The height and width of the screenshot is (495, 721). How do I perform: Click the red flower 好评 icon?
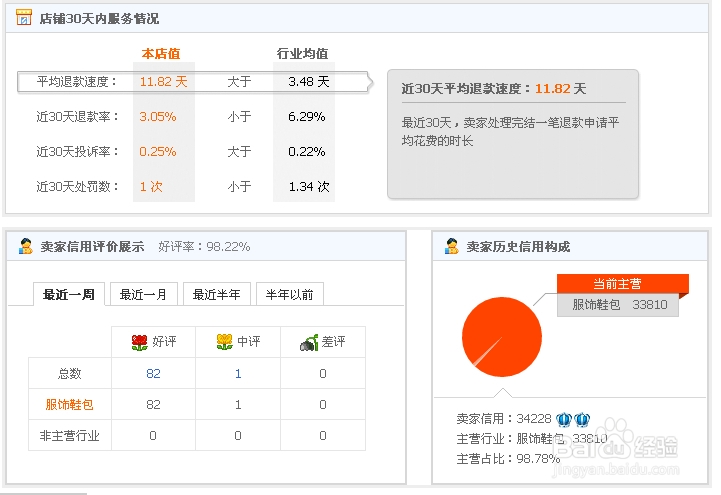(x=139, y=342)
